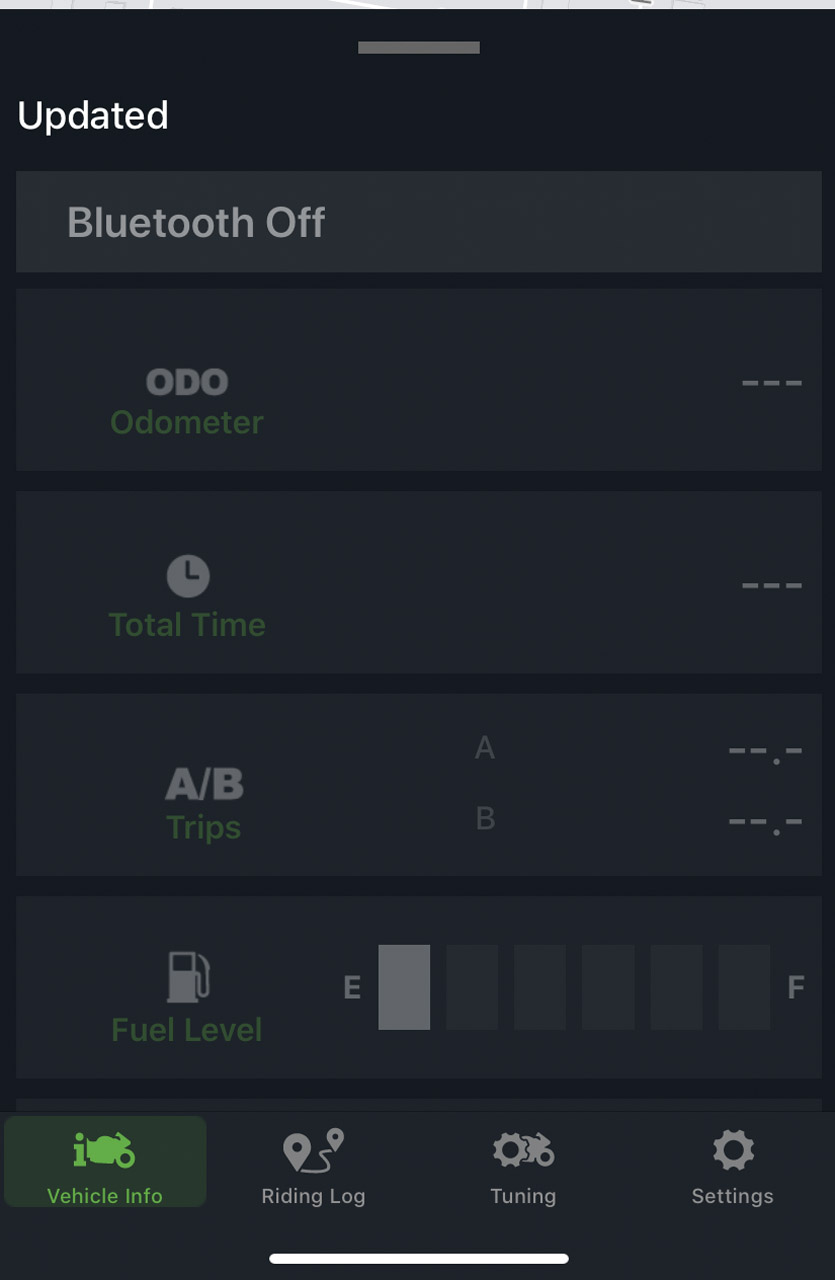The width and height of the screenshot is (835, 1280).
Task: Tap the Tuning gear-motorcycle icon
Action: 523,1150
